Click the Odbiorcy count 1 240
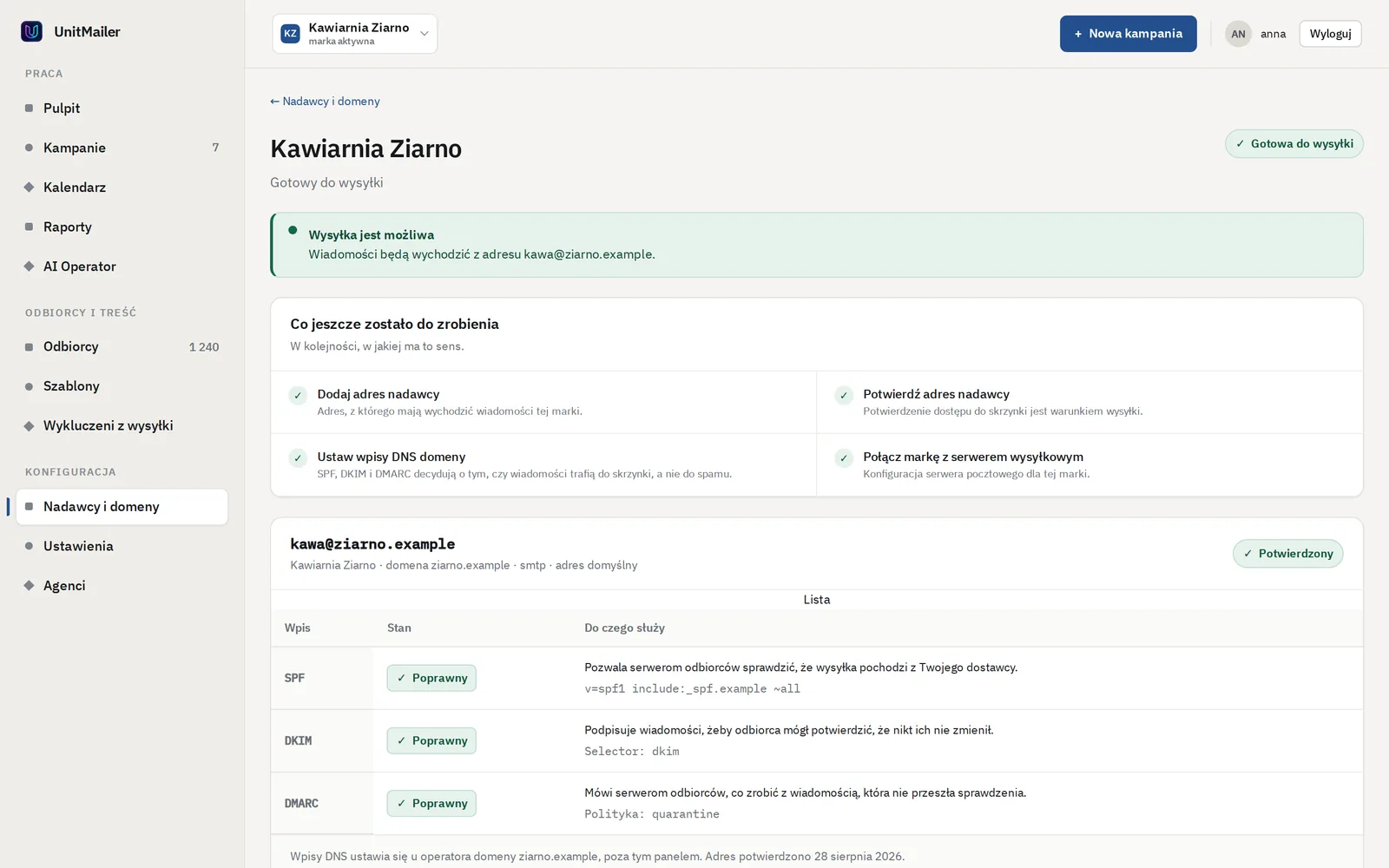The height and width of the screenshot is (868, 1389). (x=204, y=347)
